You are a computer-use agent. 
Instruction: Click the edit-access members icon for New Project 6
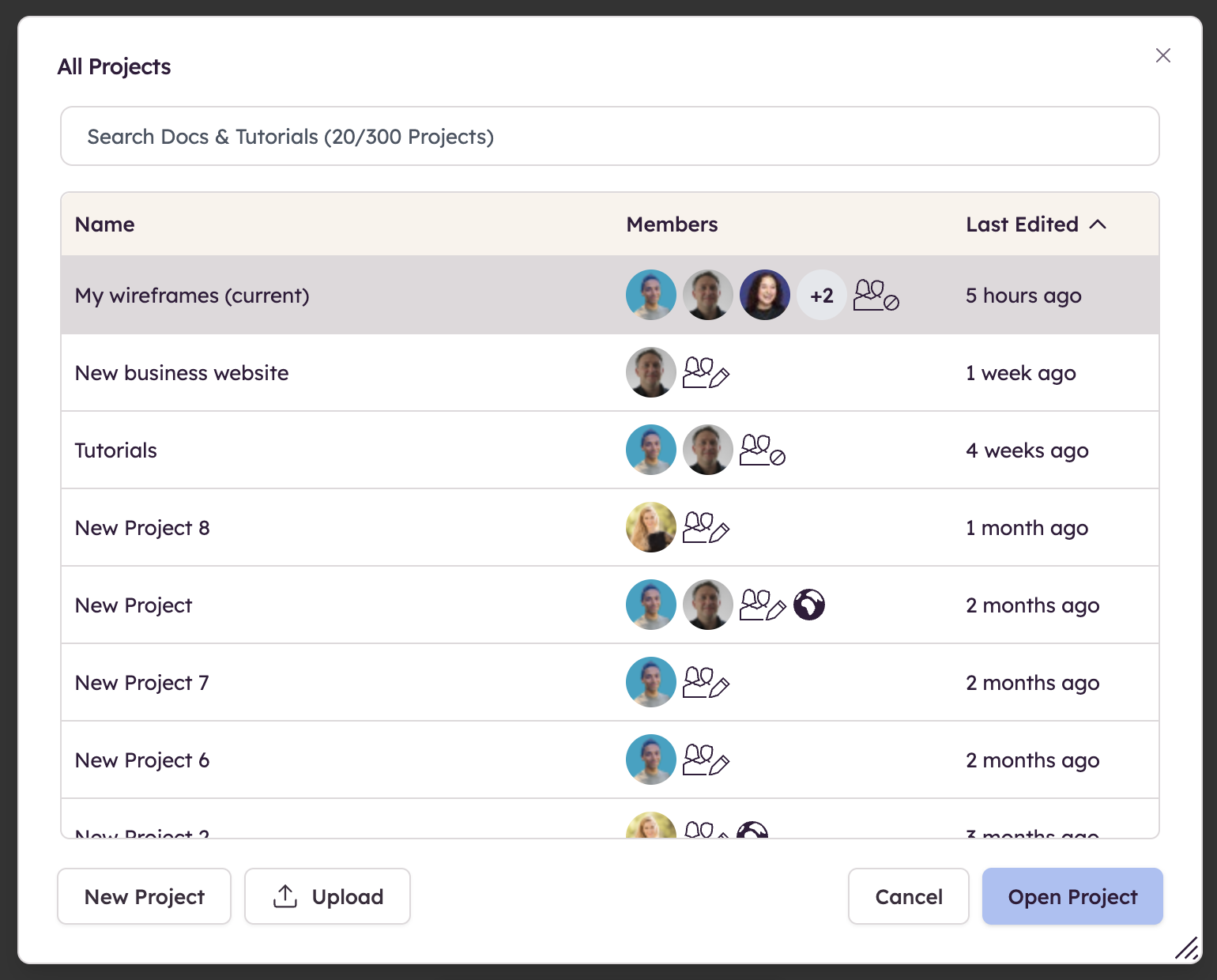(705, 760)
